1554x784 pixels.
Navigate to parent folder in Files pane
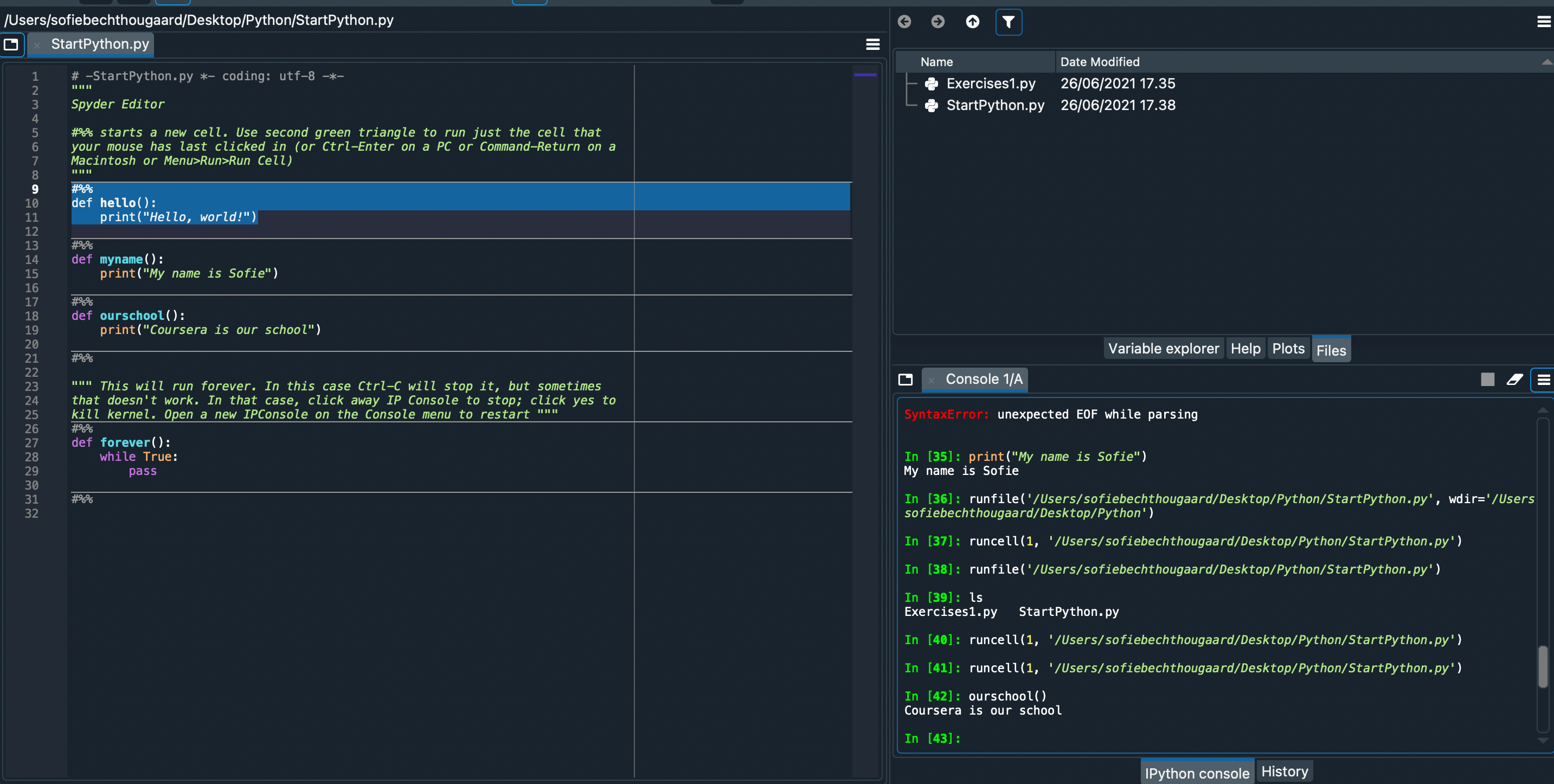click(972, 22)
